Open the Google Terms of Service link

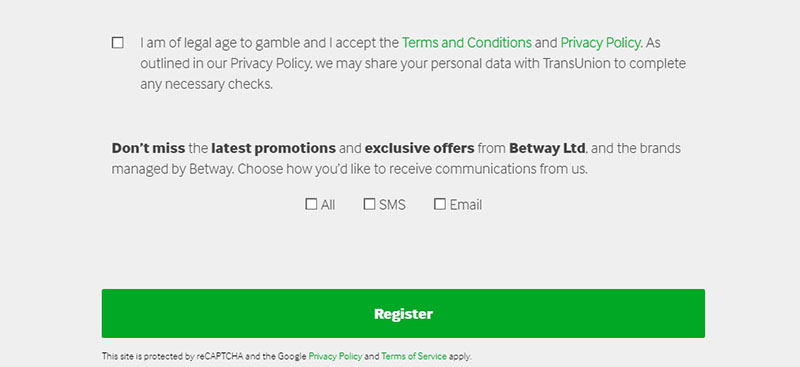coord(414,356)
